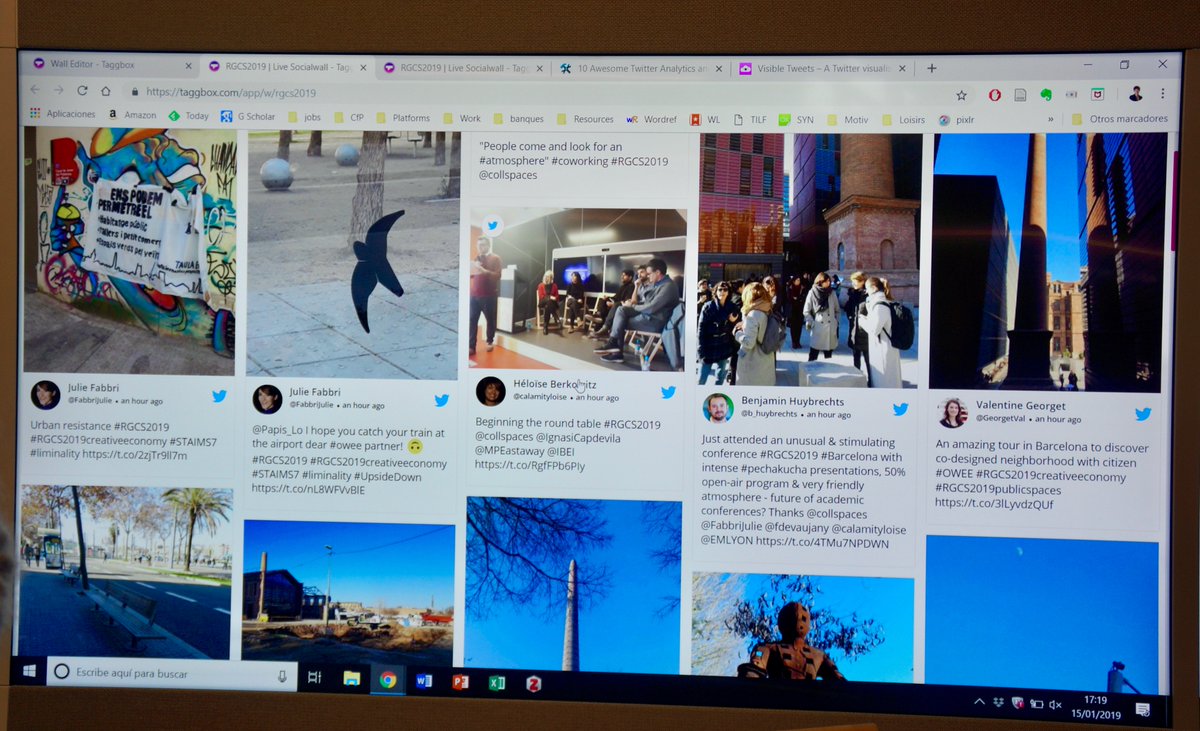Open the pixlr bookmark

click(956, 120)
